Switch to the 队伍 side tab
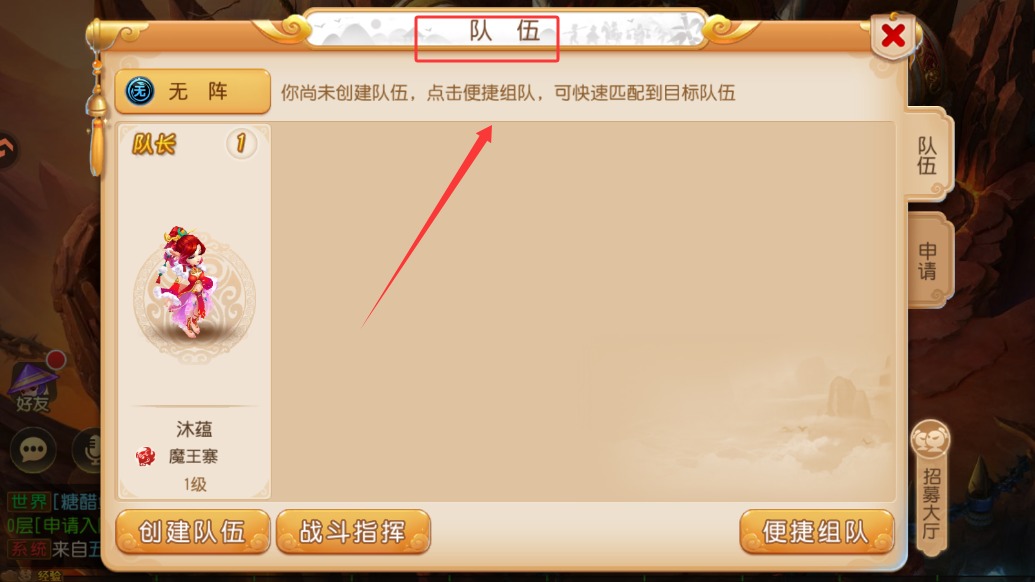 927,156
